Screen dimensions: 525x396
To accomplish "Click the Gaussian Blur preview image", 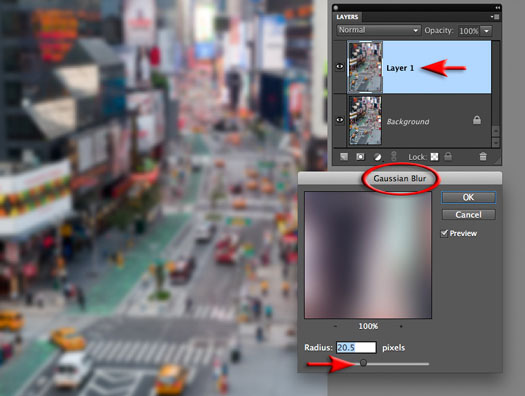I will (368, 255).
